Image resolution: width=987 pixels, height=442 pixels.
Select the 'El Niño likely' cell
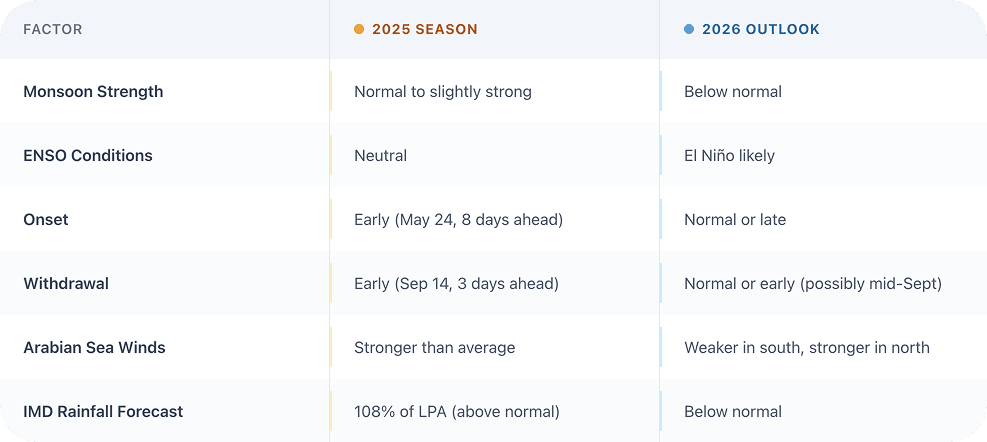[x=729, y=156]
